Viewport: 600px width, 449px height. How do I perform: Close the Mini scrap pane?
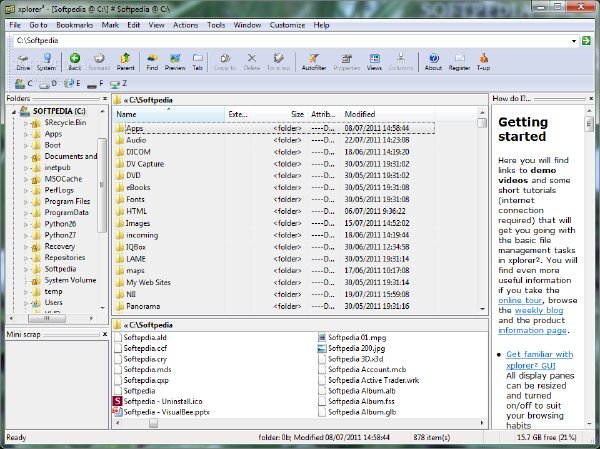105,334
